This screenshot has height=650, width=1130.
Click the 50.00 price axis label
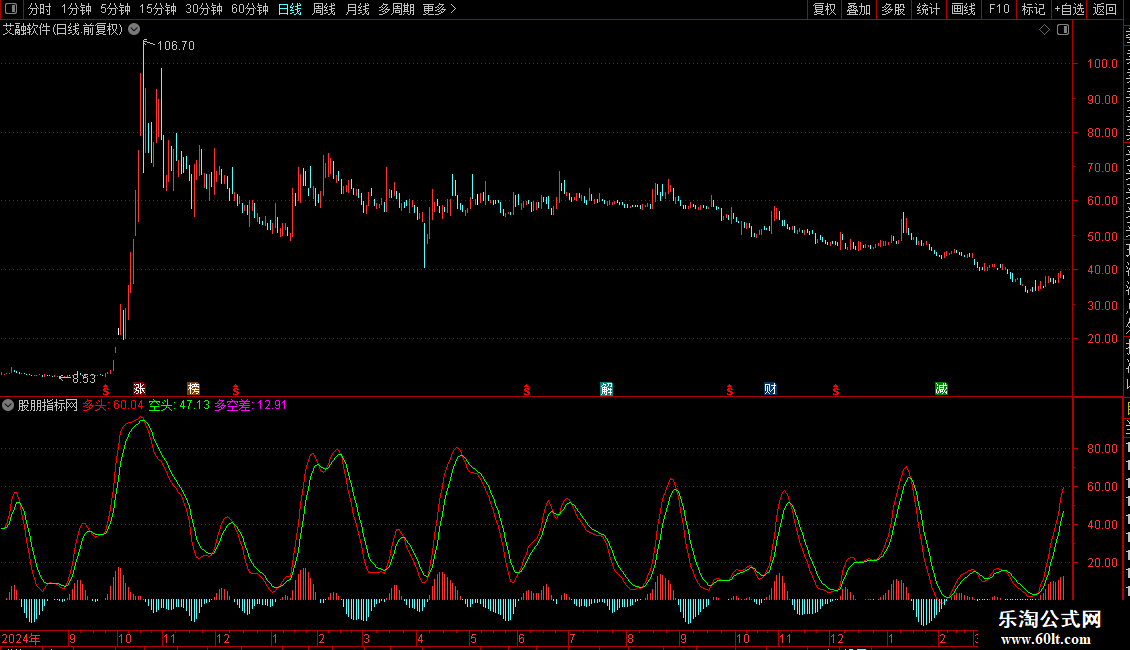tap(1102, 236)
